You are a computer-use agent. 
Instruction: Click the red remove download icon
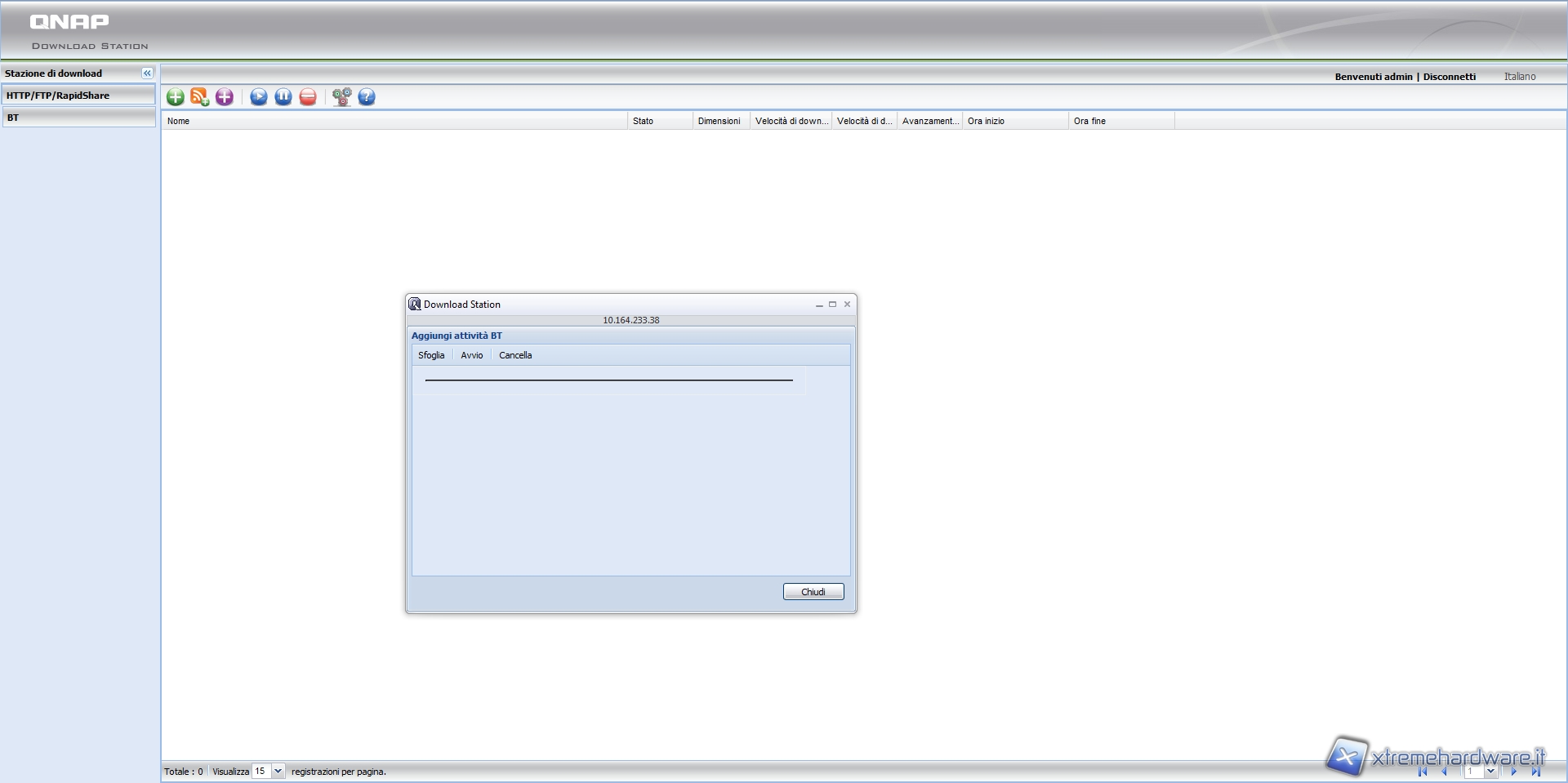click(x=308, y=97)
